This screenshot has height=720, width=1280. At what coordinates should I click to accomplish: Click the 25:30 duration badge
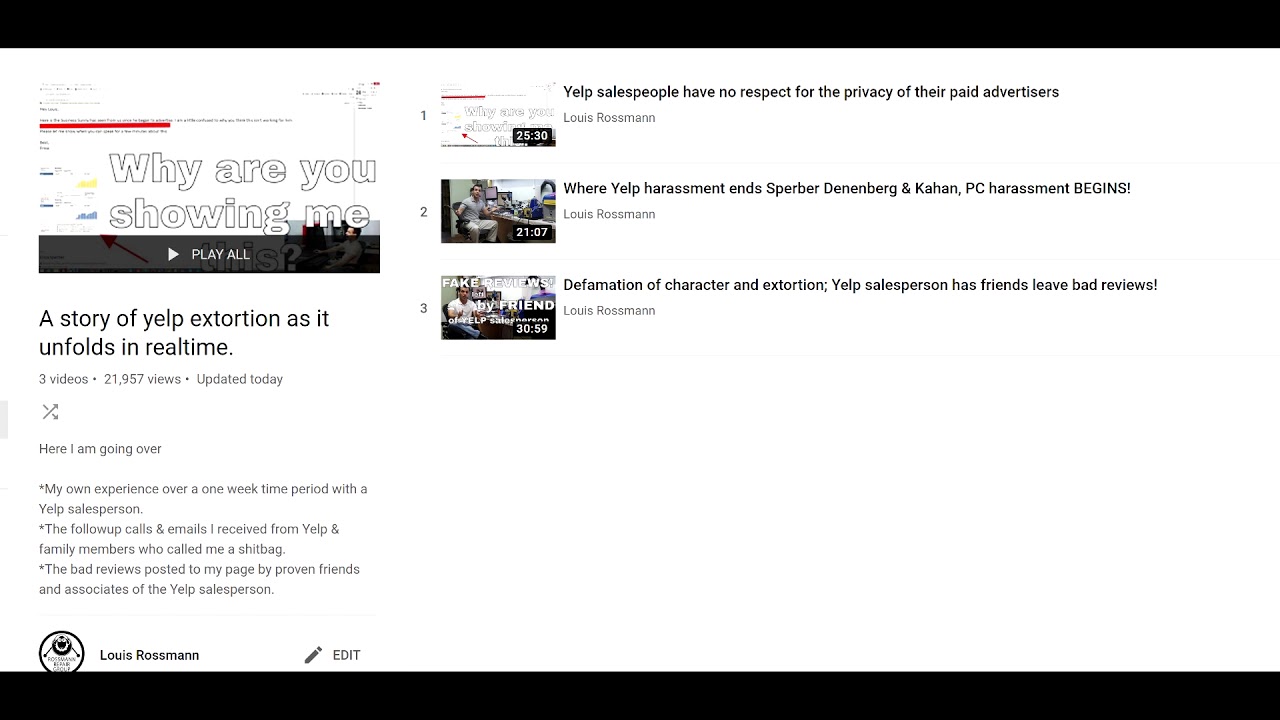(532, 136)
